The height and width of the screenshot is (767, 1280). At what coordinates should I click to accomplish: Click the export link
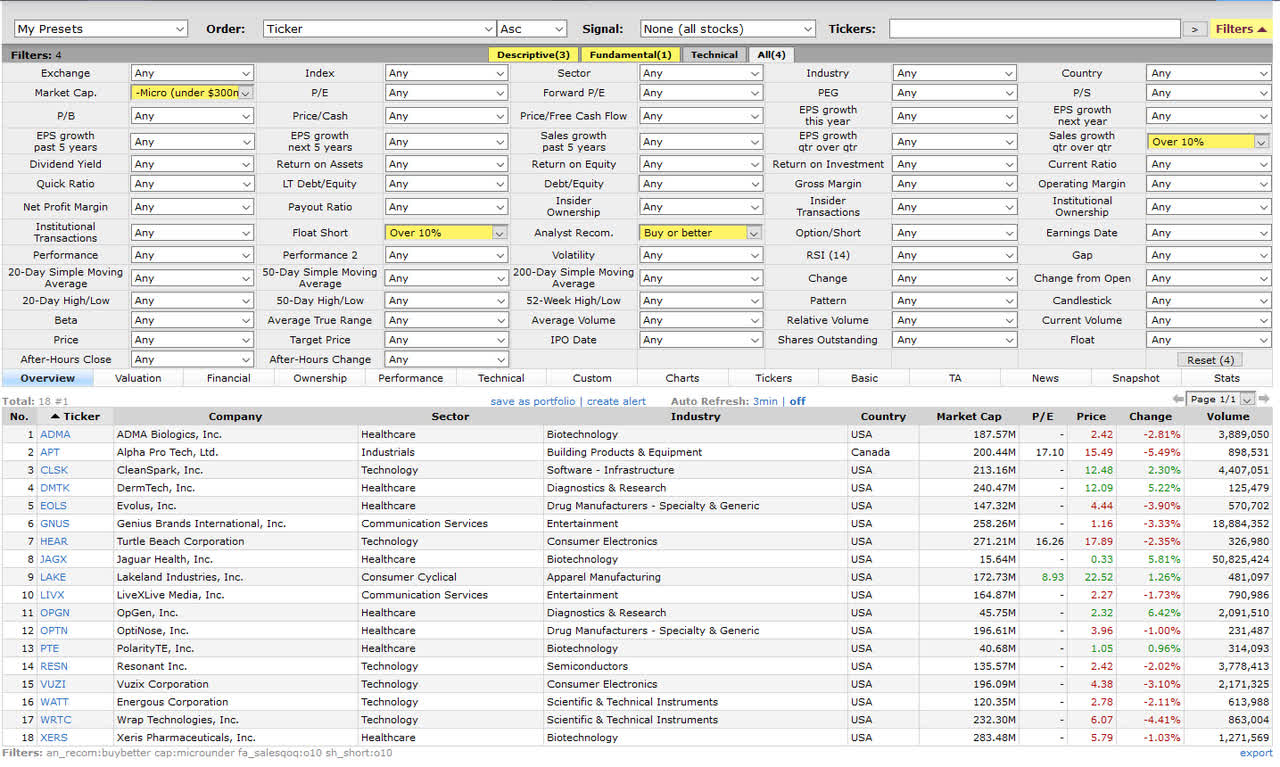coord(1256,753)
